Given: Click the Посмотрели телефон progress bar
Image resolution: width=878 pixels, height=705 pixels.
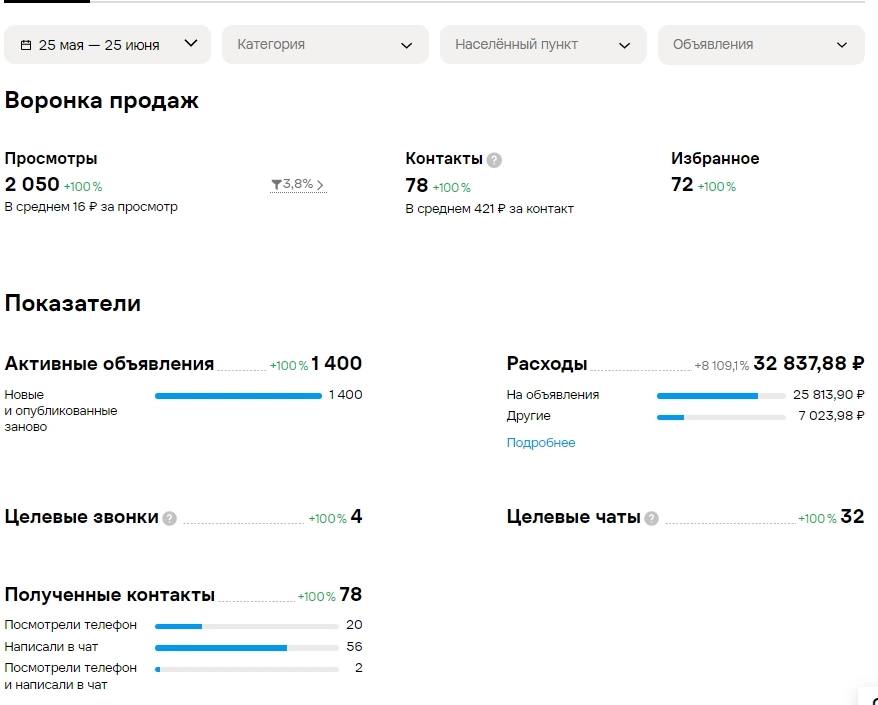Looking at the screenshot, I should [x=246, y=626].
